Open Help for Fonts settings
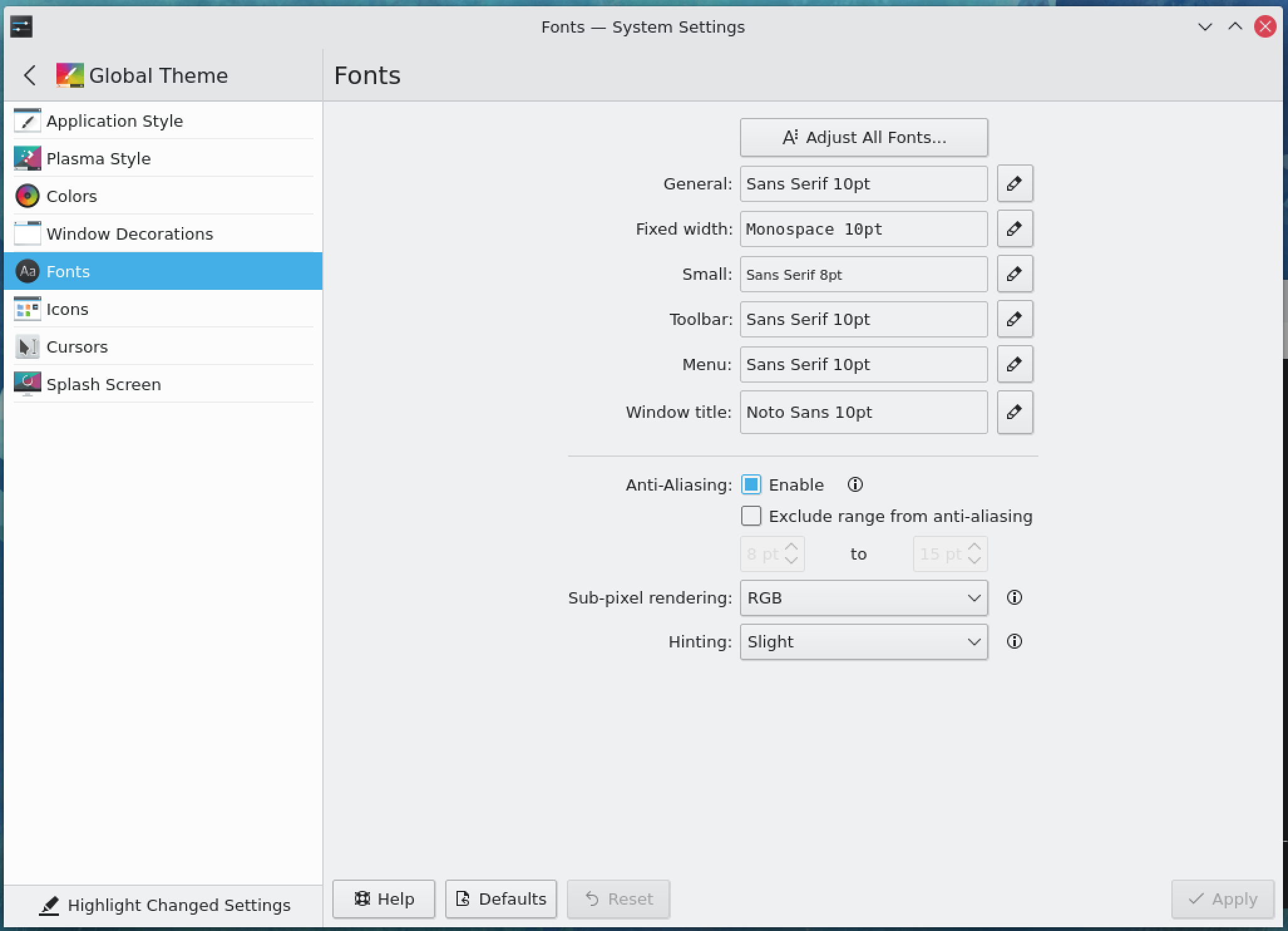 click(384, 899)
